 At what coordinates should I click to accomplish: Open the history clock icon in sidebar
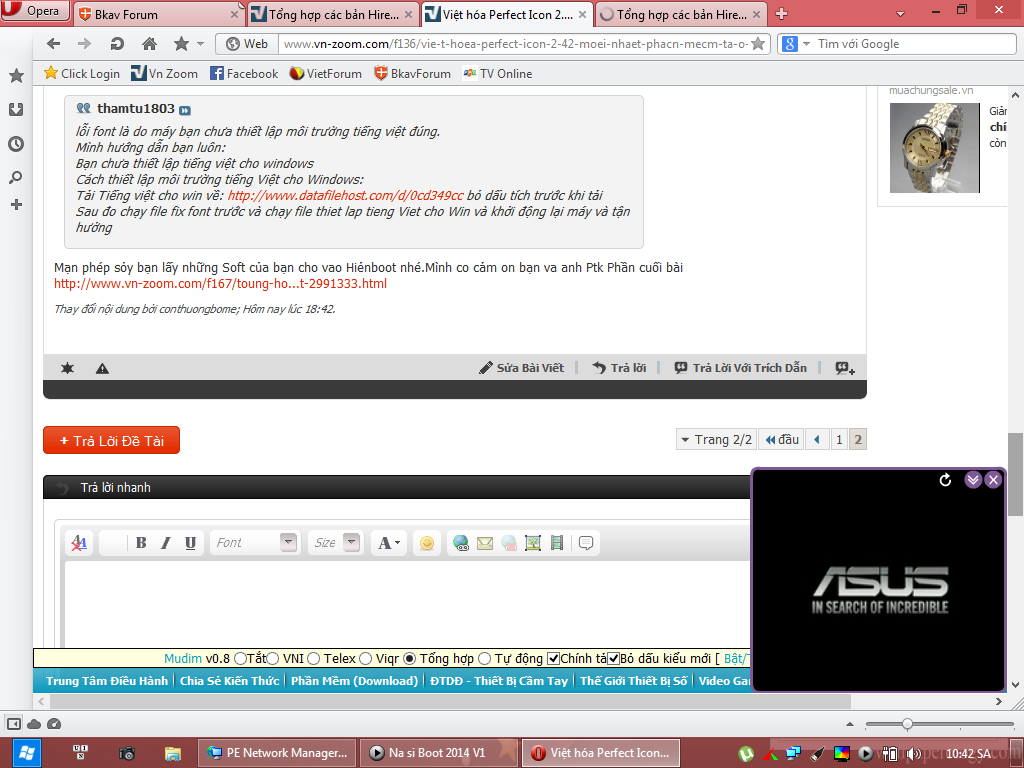coord(16,144)
